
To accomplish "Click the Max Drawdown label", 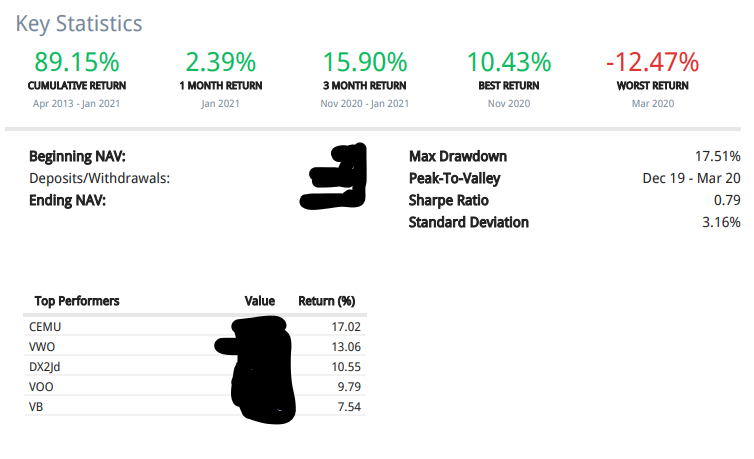I will (x=458, y=157).
